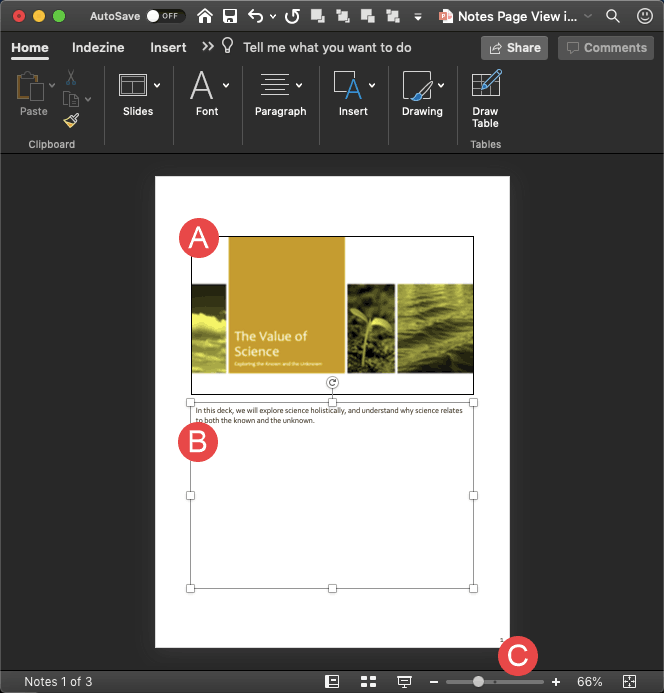Expand the Slides dropdown arrow
The height and width of the screenshot is (693, 664).
pyautogui.click(x=157, y=85)
